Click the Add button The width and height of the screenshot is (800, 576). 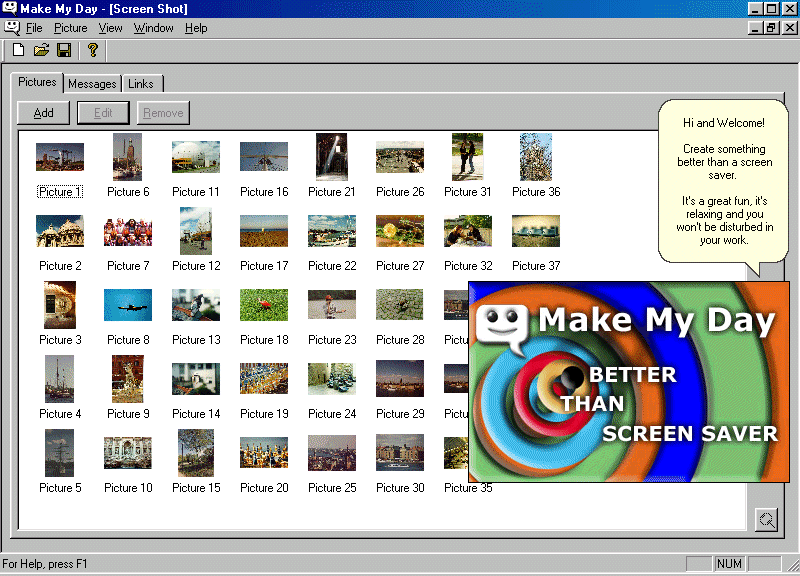(43, 113)
